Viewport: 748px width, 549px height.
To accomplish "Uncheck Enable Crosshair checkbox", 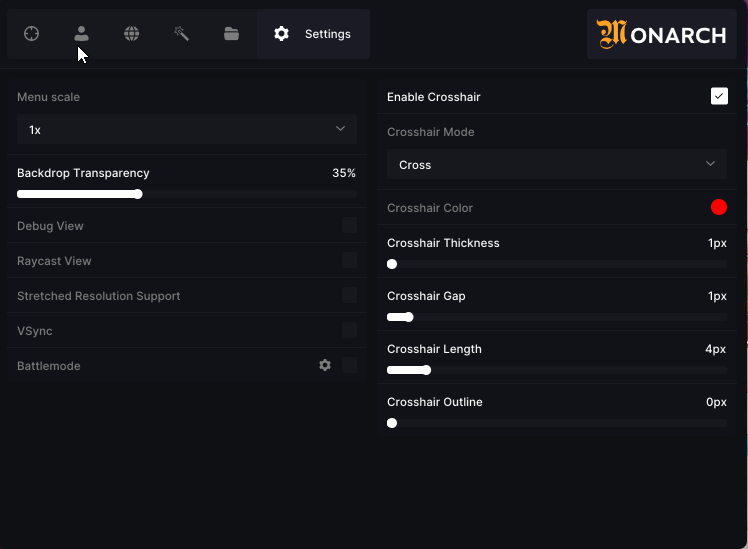I will pyautogui.click(x=719, y=96).
